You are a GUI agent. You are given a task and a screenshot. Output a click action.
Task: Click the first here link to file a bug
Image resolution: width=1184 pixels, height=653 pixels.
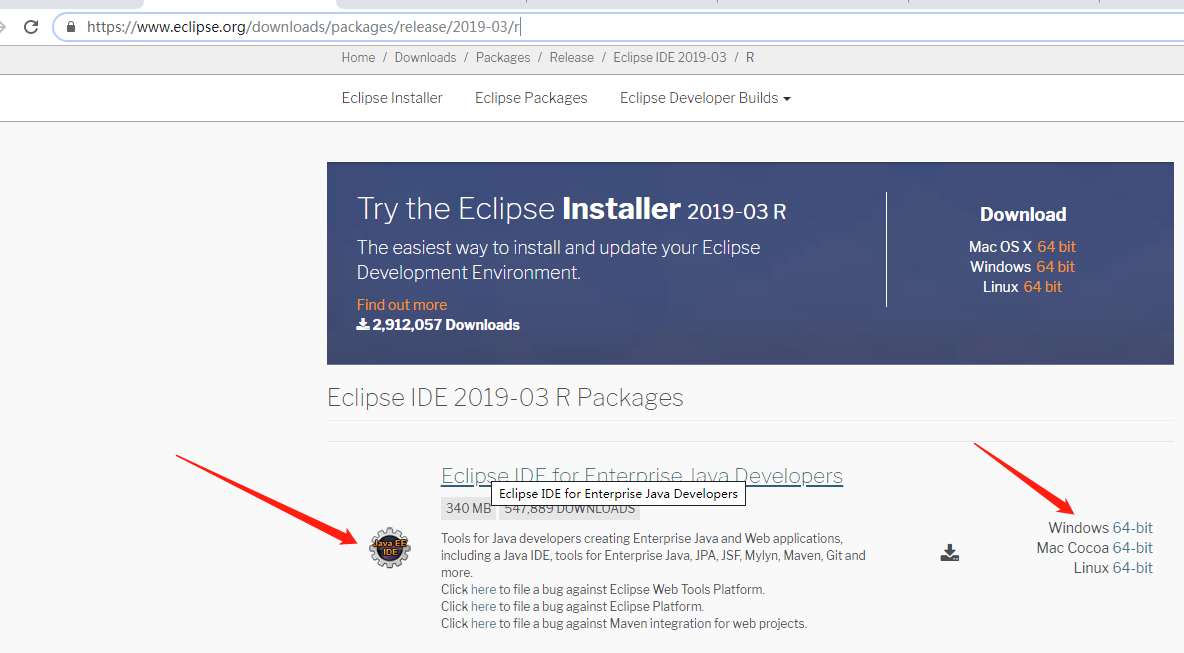(x=483, y=589)
